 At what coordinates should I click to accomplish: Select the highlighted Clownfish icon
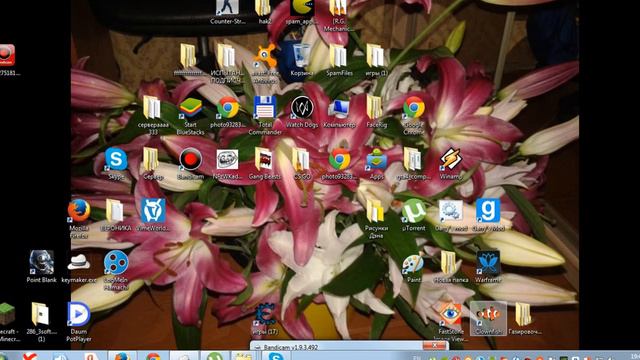(x=488, y=318)
